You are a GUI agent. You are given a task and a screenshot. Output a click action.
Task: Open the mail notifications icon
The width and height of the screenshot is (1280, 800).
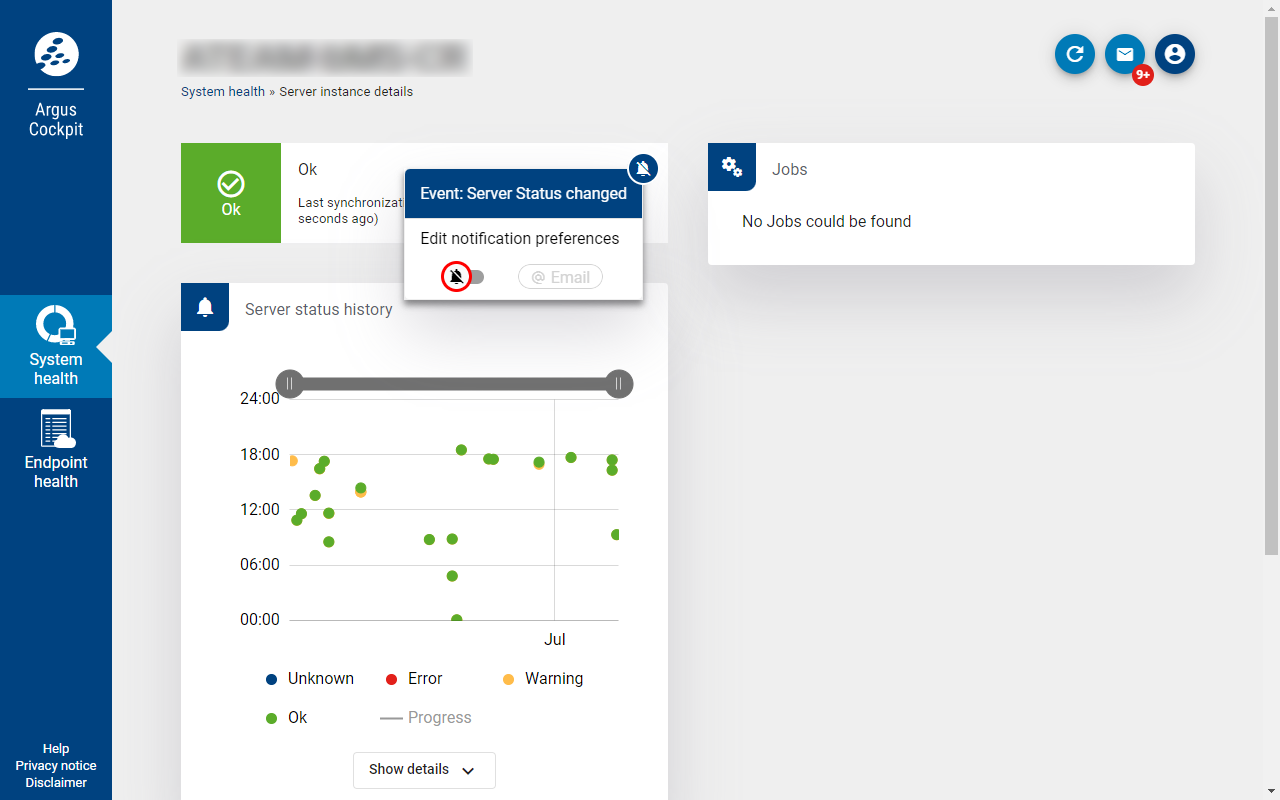pyautogui.click(x=1125, y=55)
